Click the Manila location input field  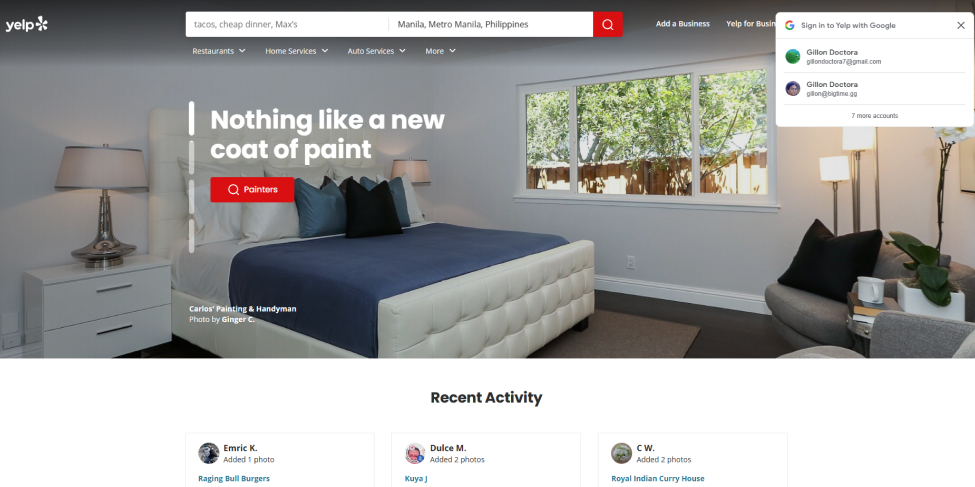coord(491,24)
